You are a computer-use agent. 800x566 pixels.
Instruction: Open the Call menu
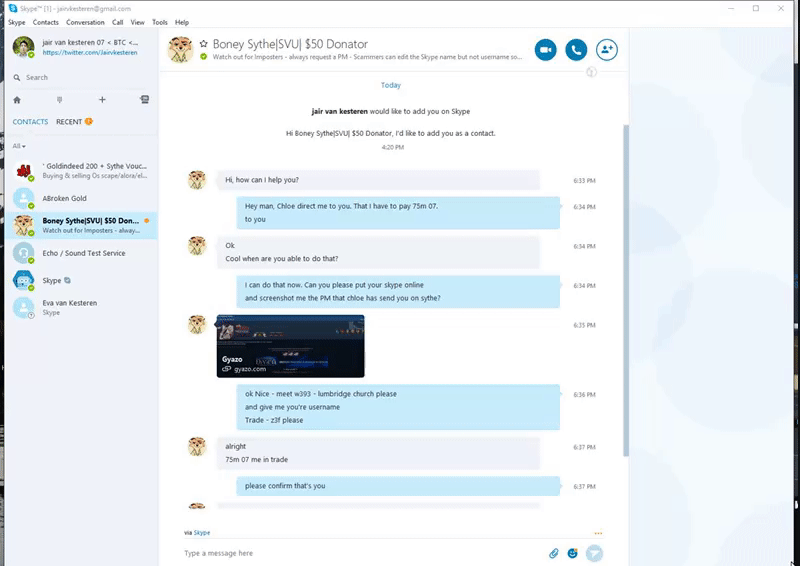coord(117,22)
